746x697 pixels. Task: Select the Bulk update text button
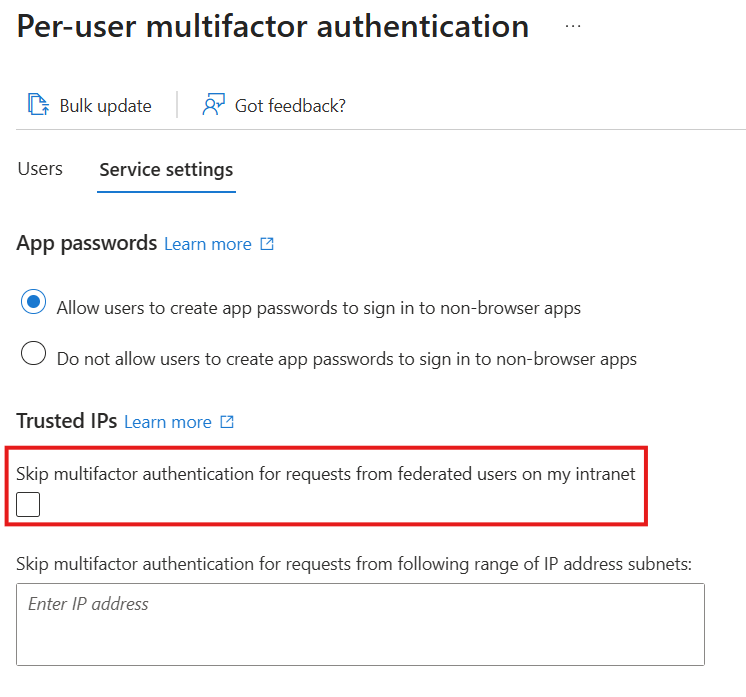pos(105,105)
